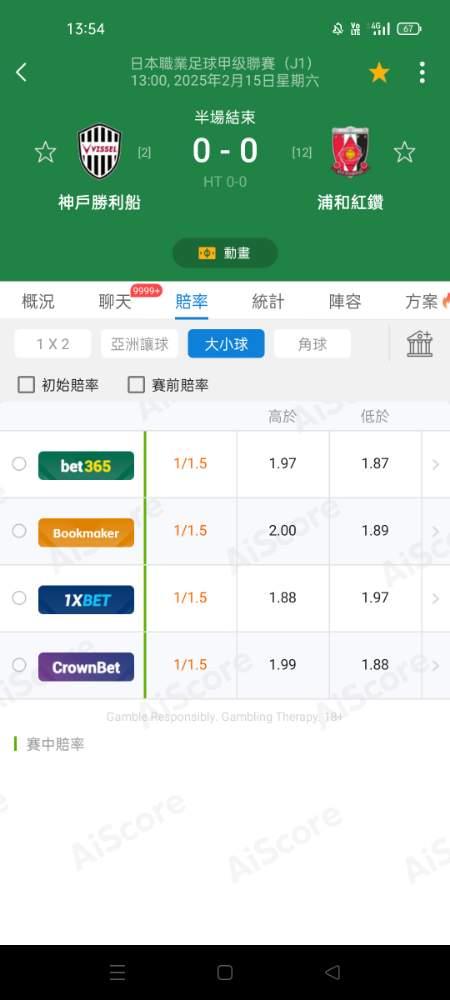This screenshot has height=1000, width=450.
Task: Tap bet365 over odds 1.97
Action: (x=283, y=464)
